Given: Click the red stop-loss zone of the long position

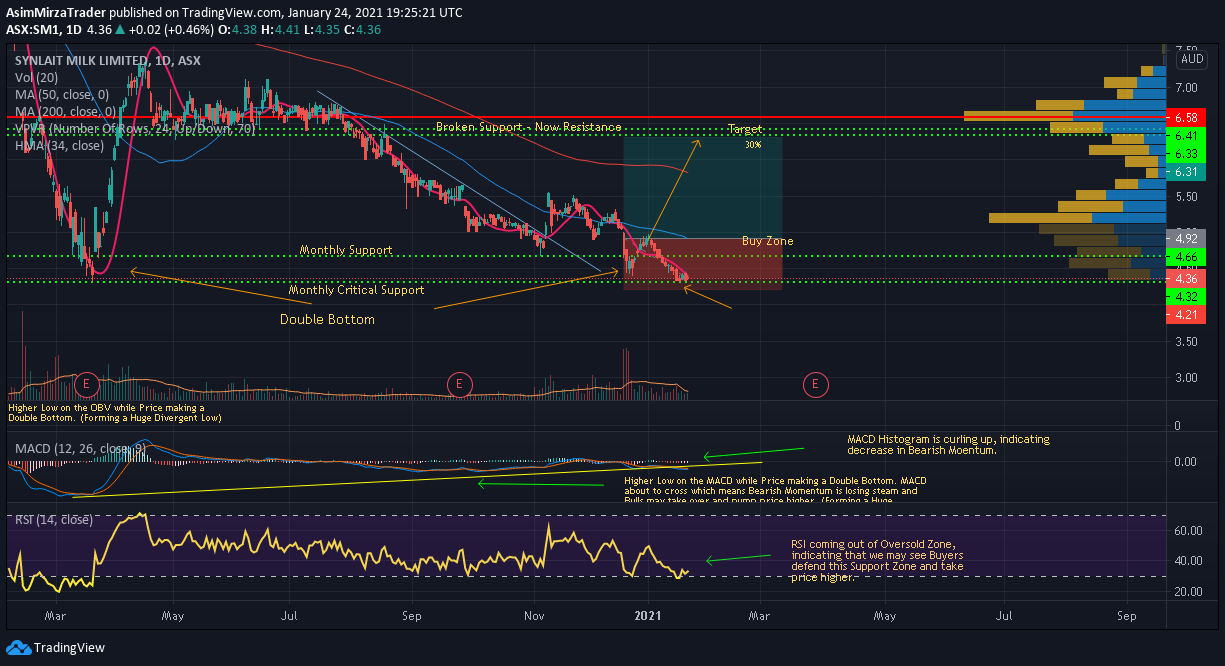Looking at the screenshot, I should coord(702,264).
